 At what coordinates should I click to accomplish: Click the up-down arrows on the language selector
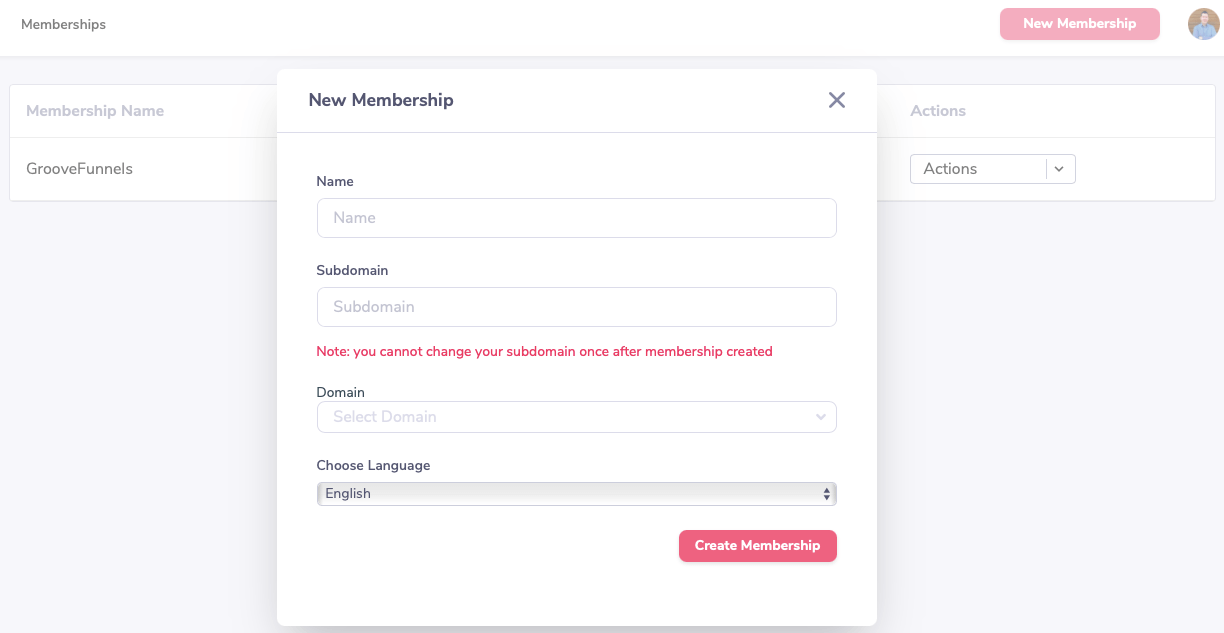tap(827, 494)
